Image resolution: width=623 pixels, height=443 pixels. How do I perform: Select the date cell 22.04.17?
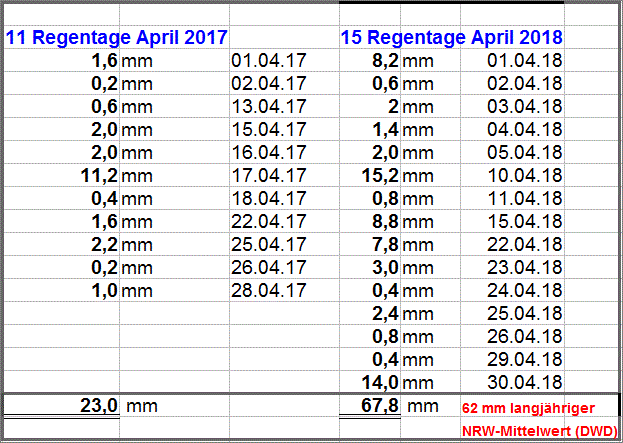[x=269, y=222]
